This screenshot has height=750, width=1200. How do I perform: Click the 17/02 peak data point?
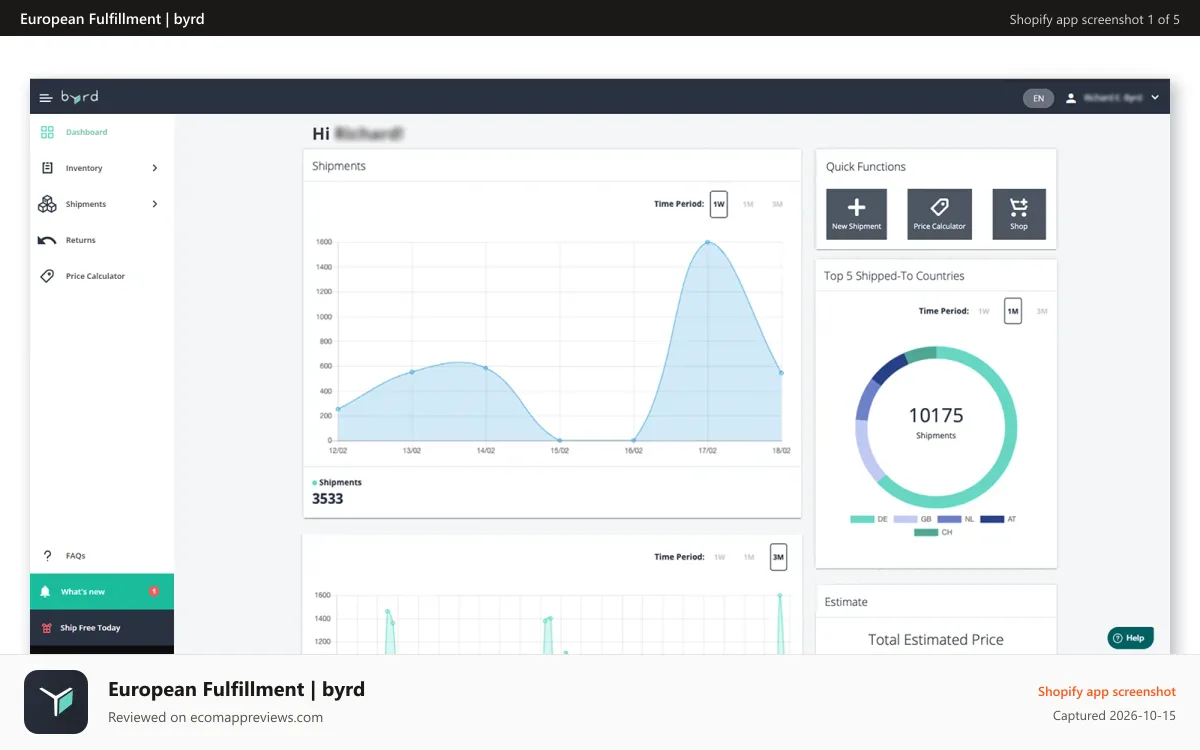click(707, 242)
